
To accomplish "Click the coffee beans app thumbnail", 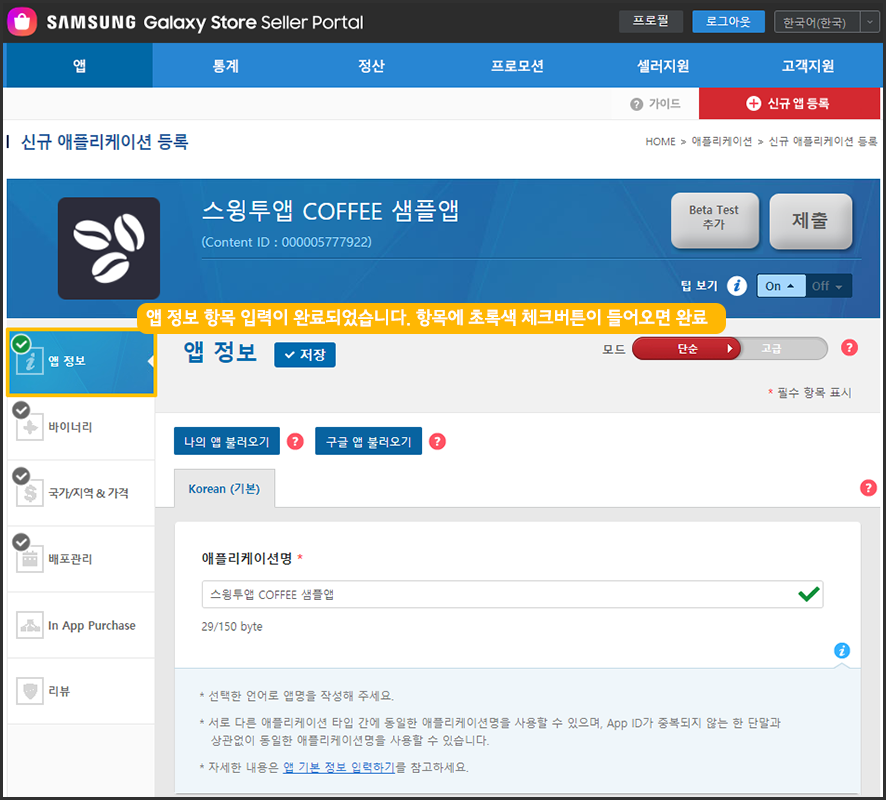I will coord(108,248).
